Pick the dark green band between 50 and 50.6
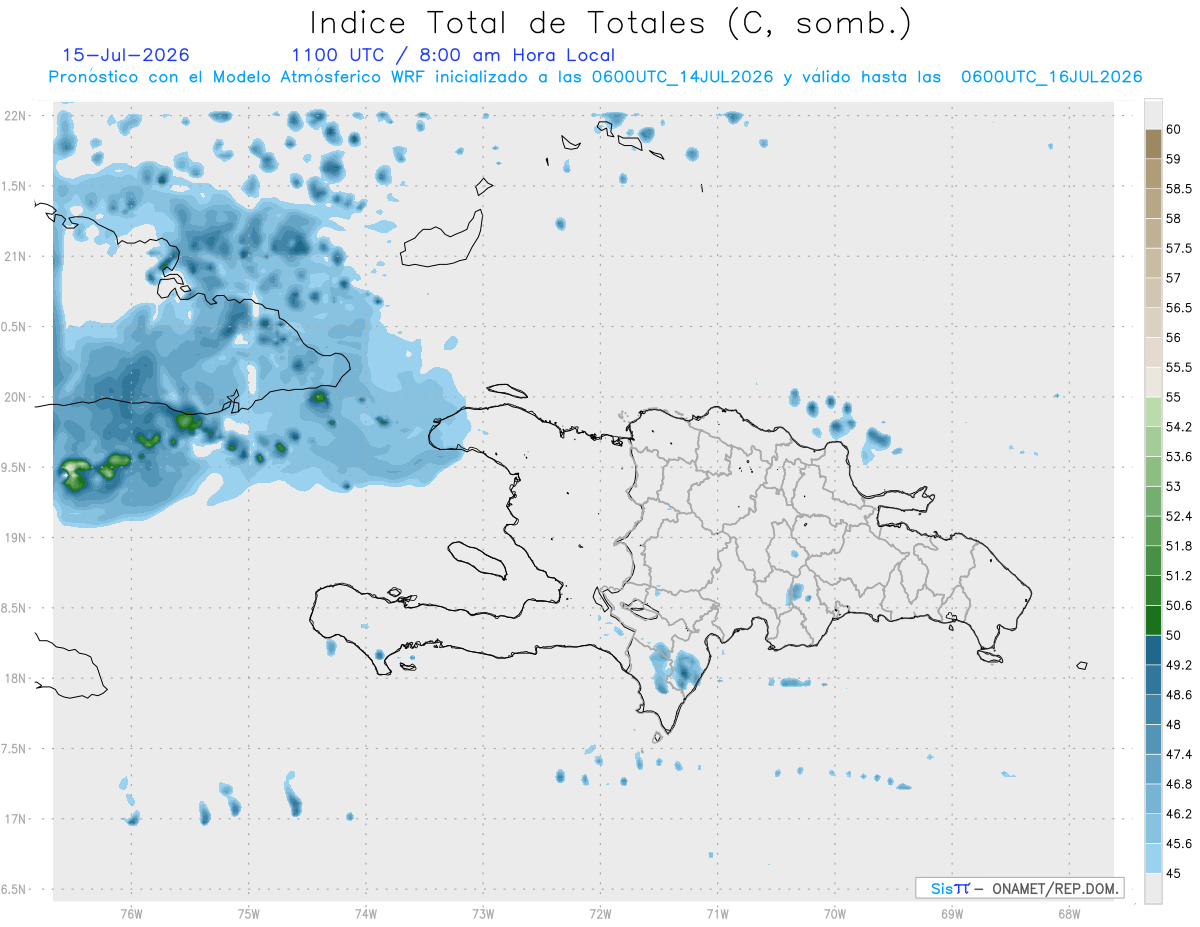This screenshot has width=1200, height=927. (1153, 620)
